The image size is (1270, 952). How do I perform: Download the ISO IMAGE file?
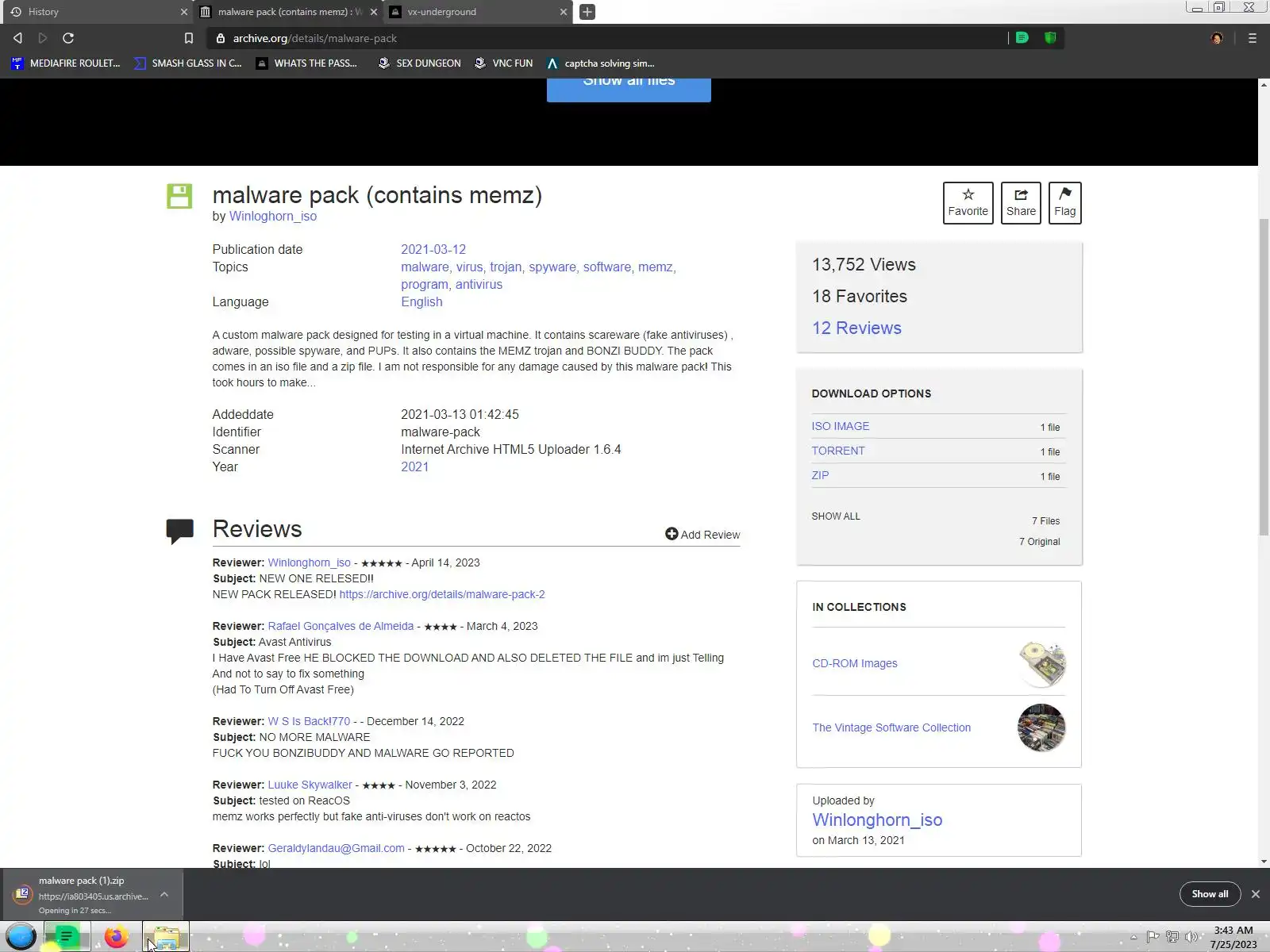(x=841, y=426)
